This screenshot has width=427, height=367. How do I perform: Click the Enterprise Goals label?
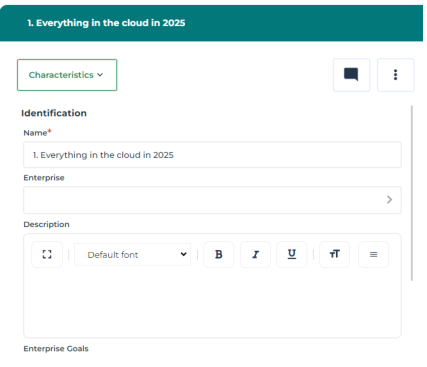click(x=56, y=349)
